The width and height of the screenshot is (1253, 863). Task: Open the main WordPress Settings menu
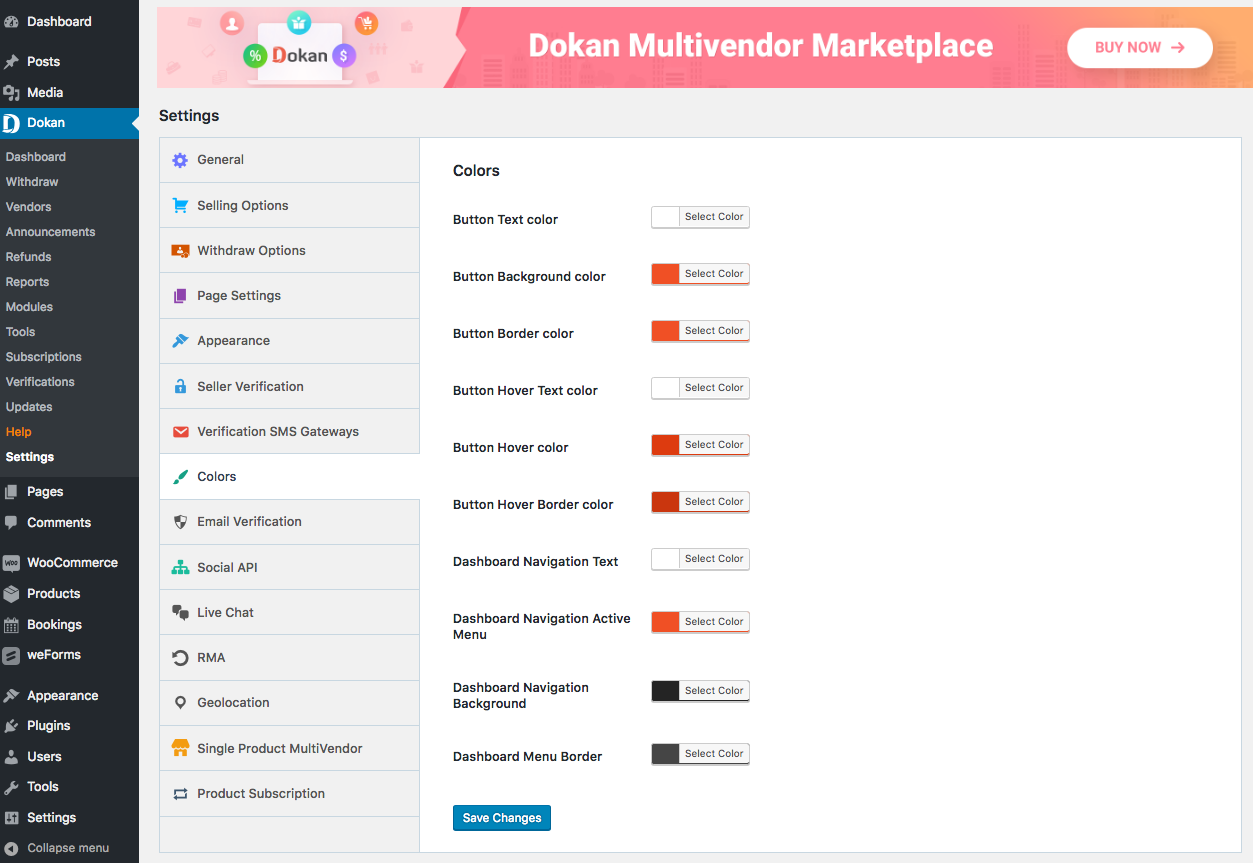[x=69, y=818]
